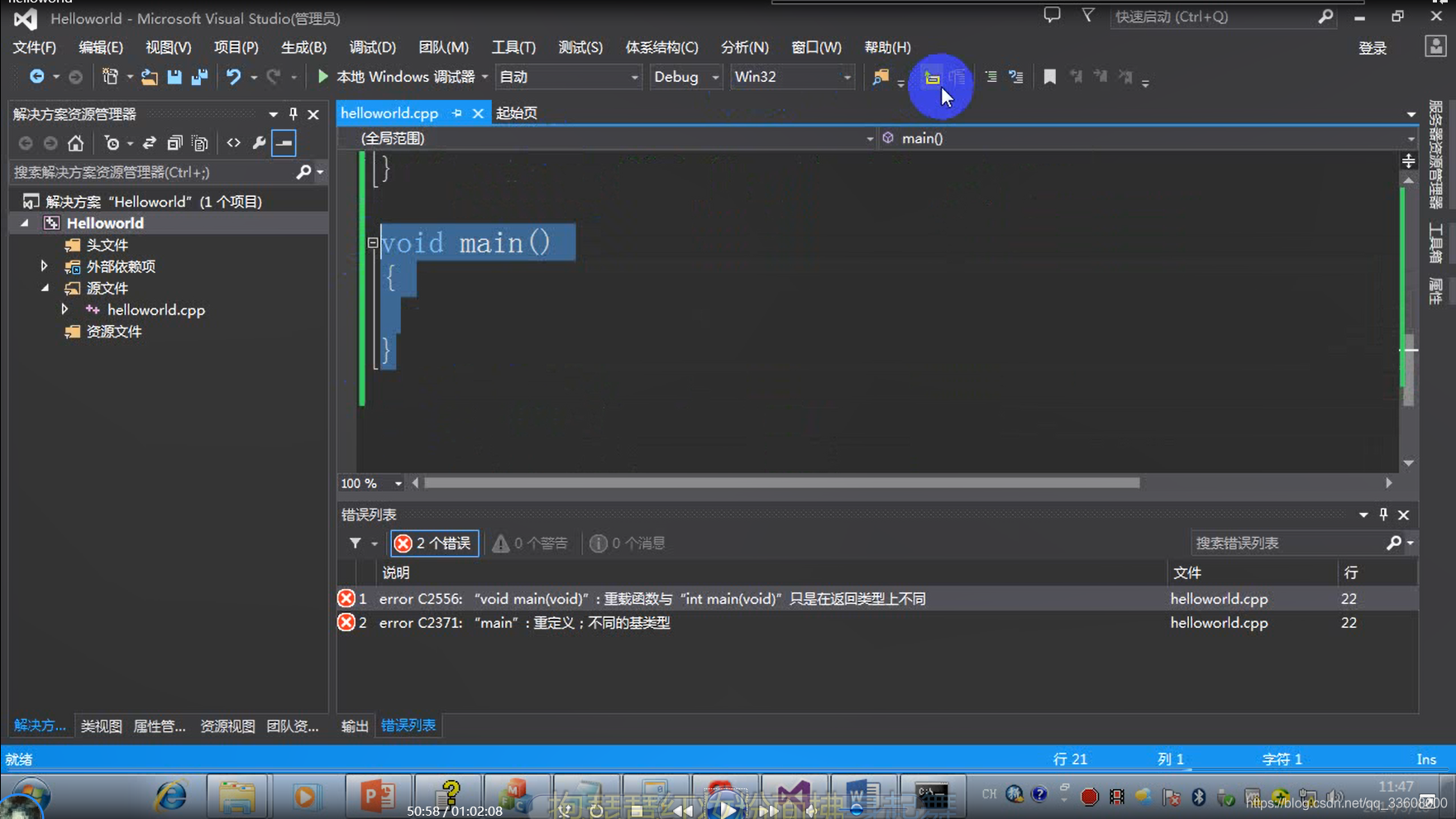Image resolution: width=1456 pixels, height=819 pixels.
Task: Click the Save All toolbar icon
Action: (x=199, y=77)
